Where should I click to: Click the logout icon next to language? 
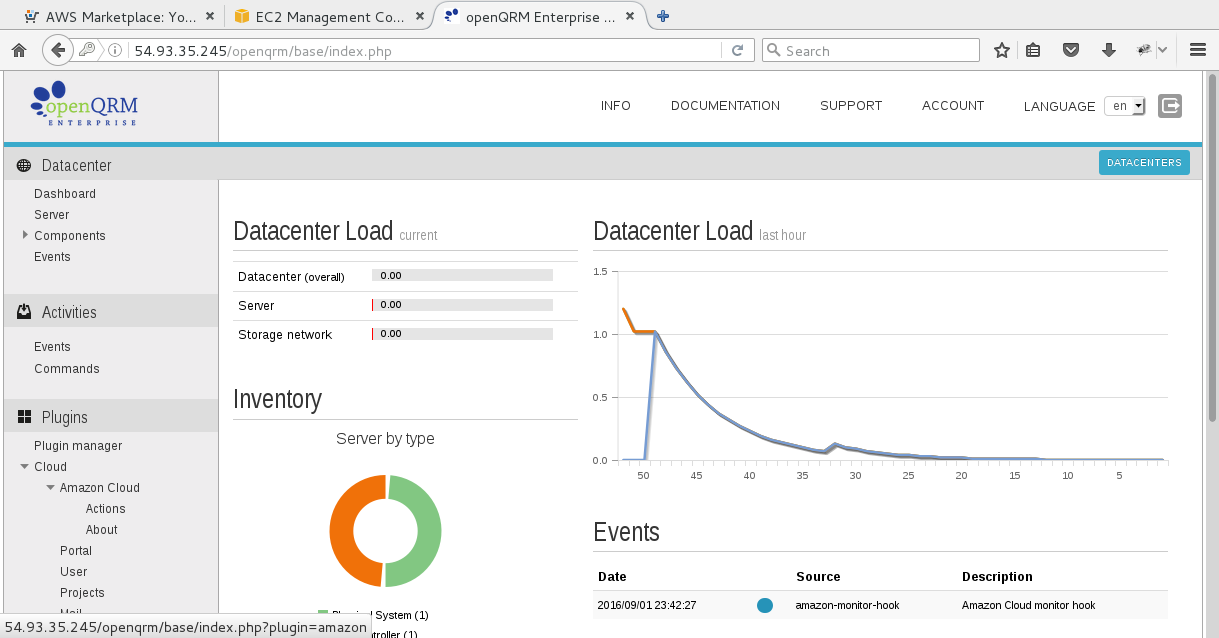pos(1170,106)
